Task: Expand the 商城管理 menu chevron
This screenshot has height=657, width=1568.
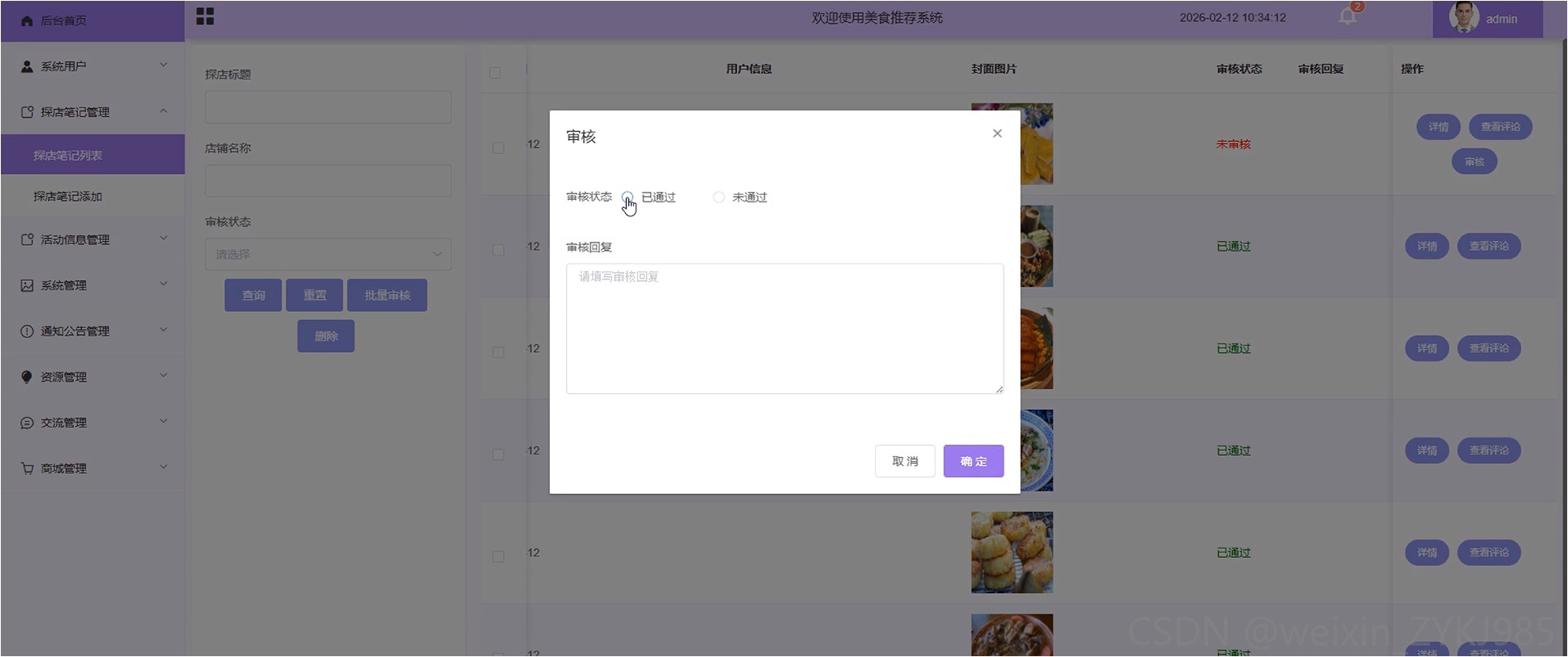Action: (x=163, y=469)
